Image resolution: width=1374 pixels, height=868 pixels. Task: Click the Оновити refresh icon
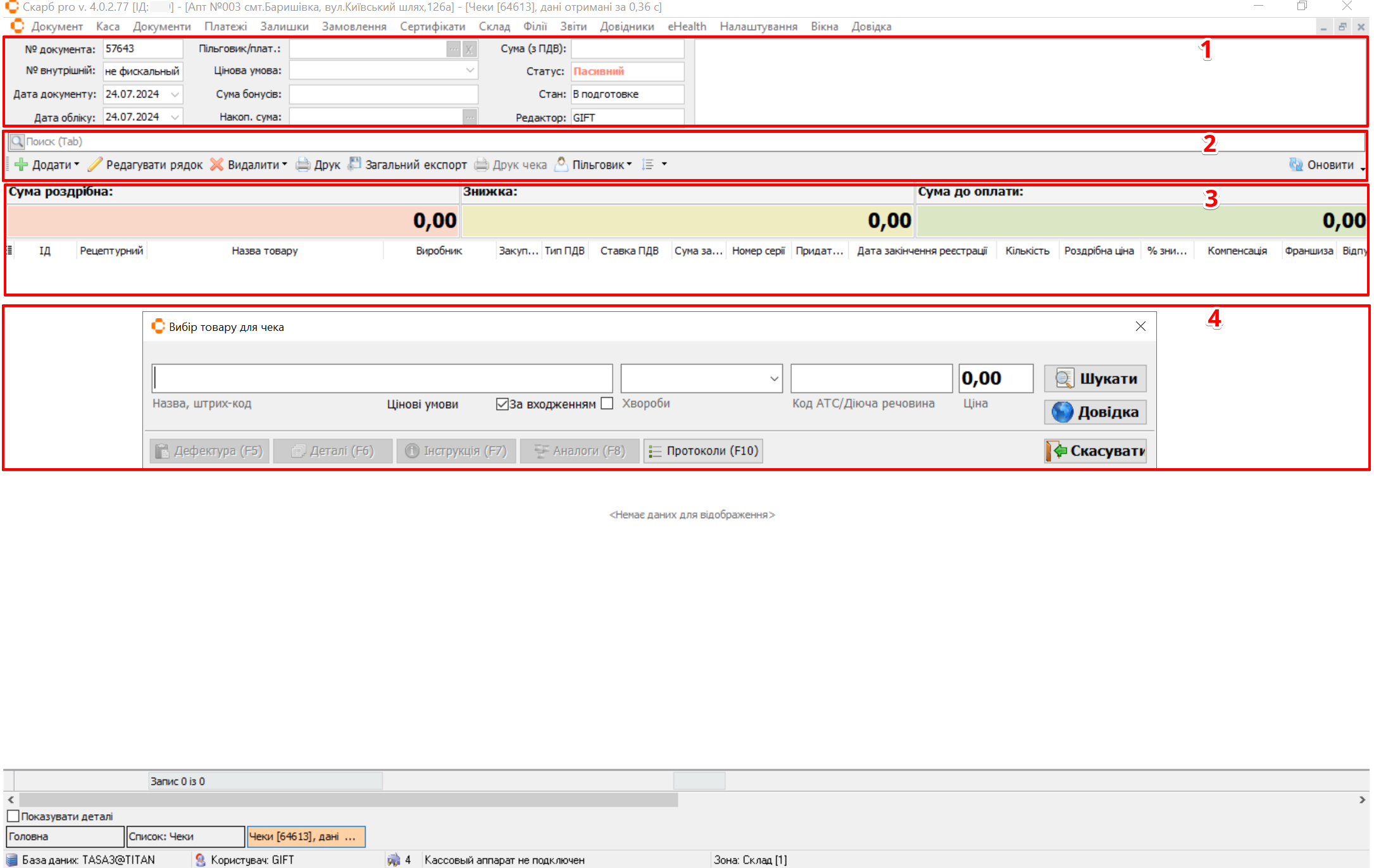(x=1296, y=164)
